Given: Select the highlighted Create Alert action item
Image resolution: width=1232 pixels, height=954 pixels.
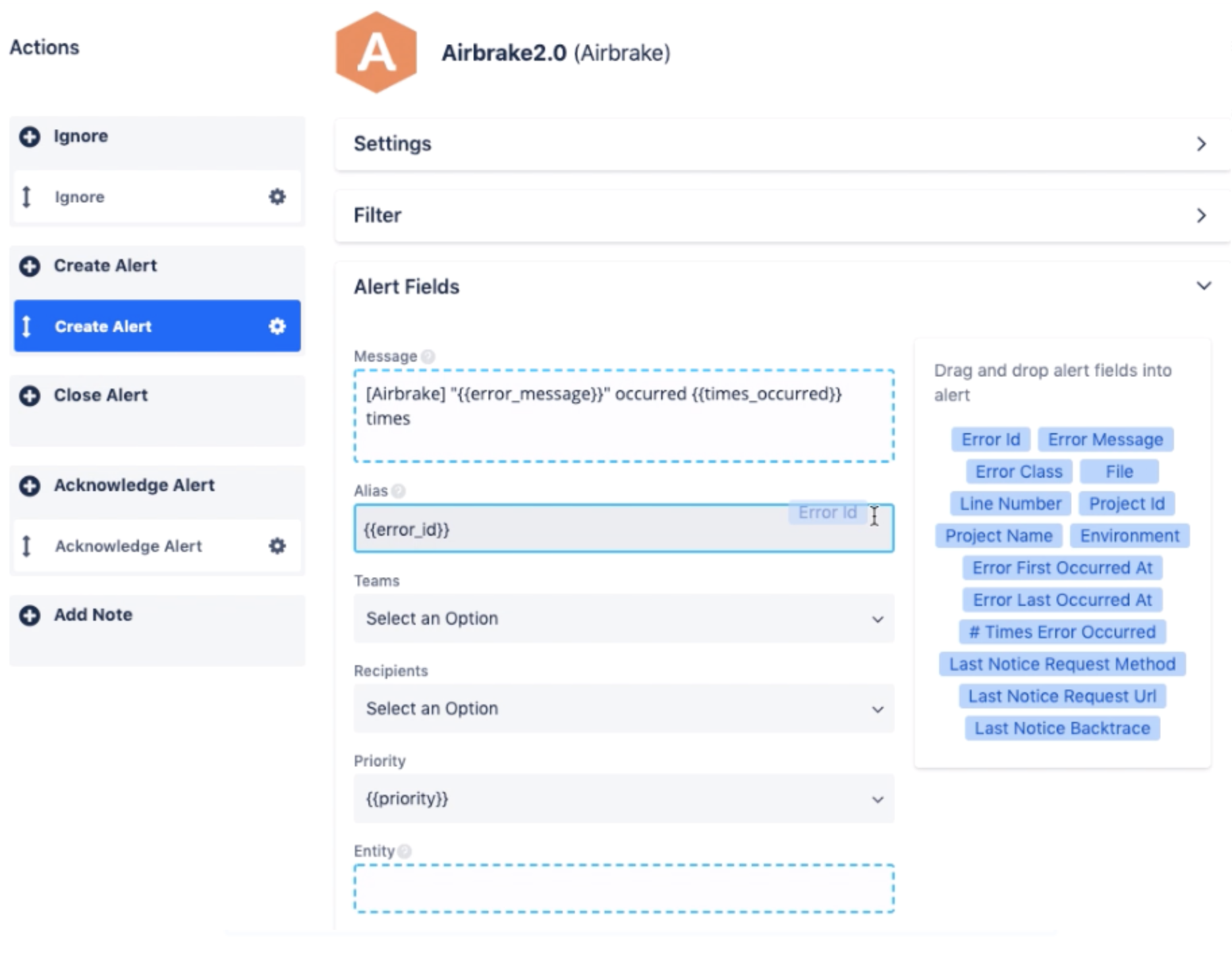Looking at the screenshot, I should [x=157, y=327].
